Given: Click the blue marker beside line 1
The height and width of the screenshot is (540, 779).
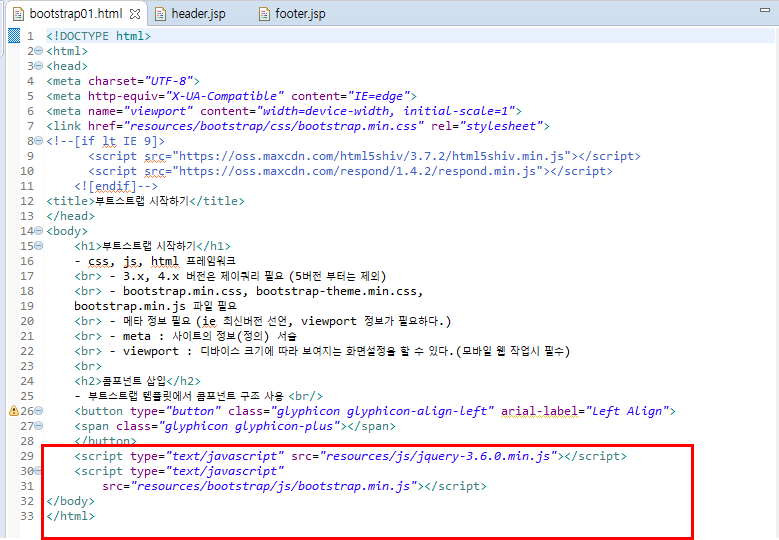Looking at the screenshot, I should click(x=14, y=35).
